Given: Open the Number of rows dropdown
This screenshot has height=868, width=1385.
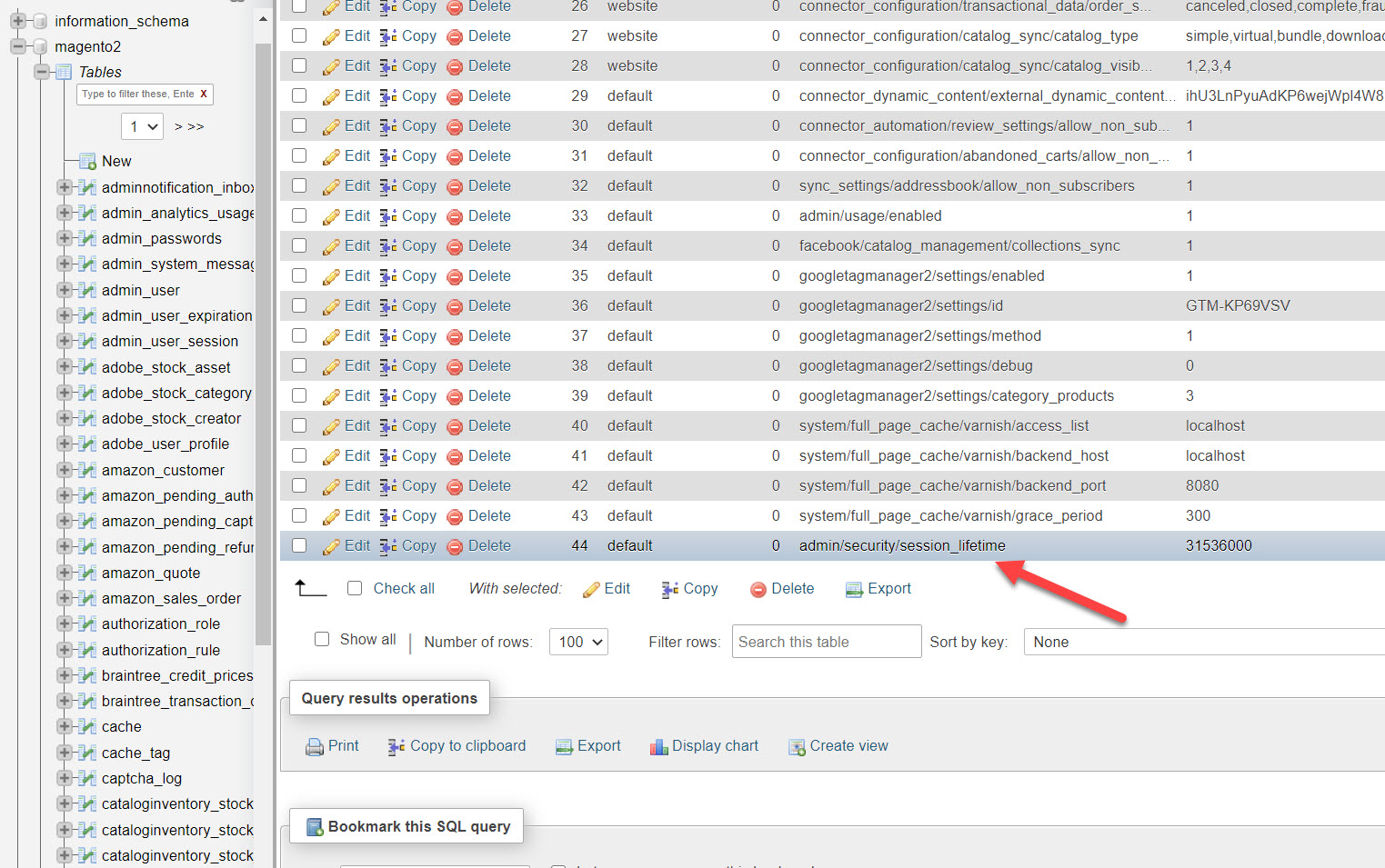Looking at the screenshot, I should point(578,642).
